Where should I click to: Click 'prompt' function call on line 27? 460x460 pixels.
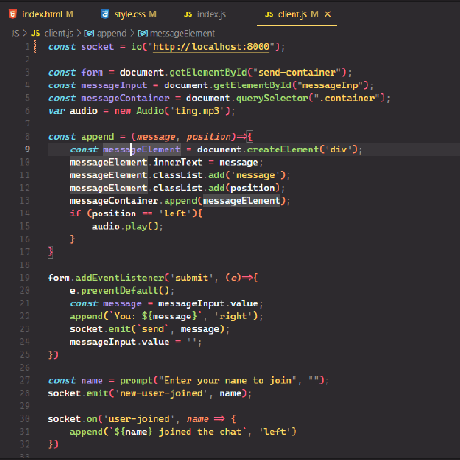(136, 380)
